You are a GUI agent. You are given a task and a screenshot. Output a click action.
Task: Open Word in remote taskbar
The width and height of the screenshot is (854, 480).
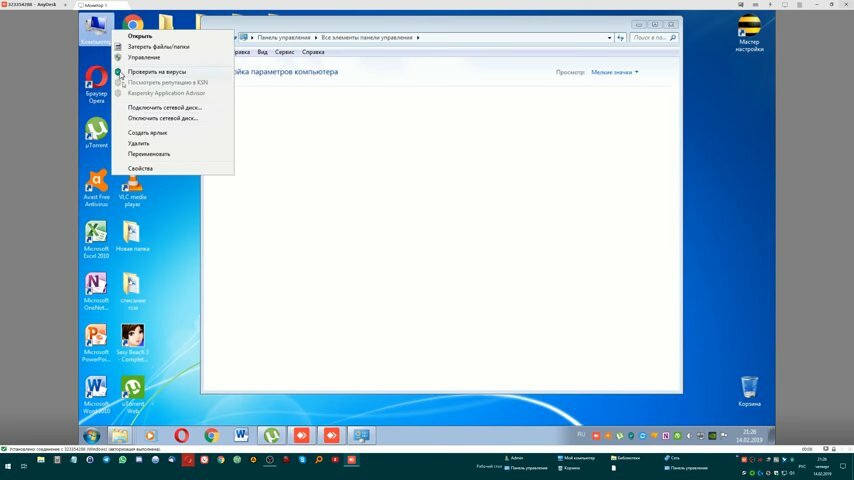[241, 435]
